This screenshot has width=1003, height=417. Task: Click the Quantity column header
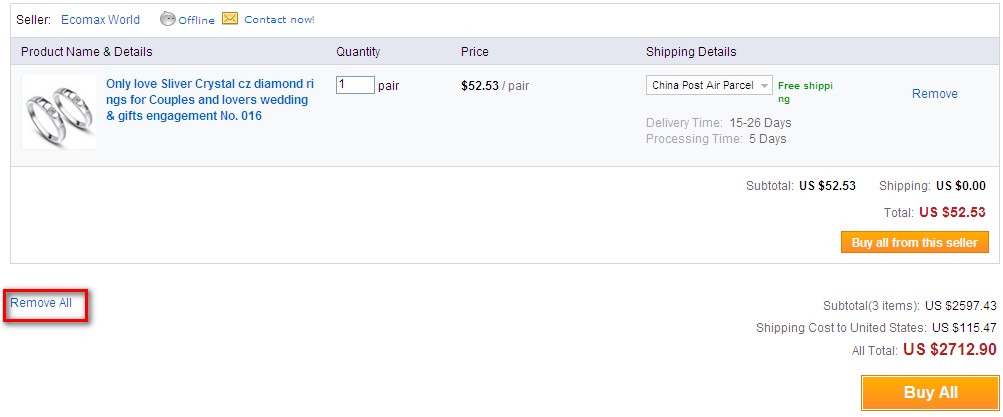pos(358,52)
